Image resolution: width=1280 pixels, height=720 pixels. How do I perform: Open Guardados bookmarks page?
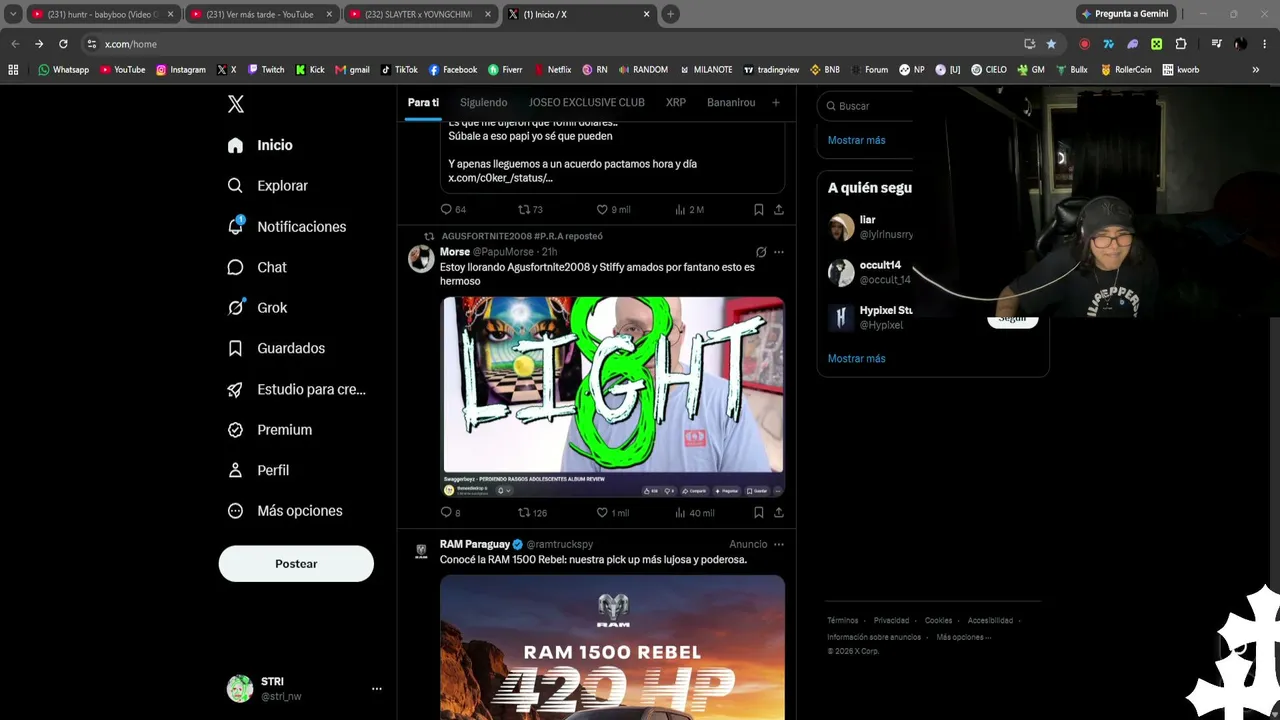276,348
